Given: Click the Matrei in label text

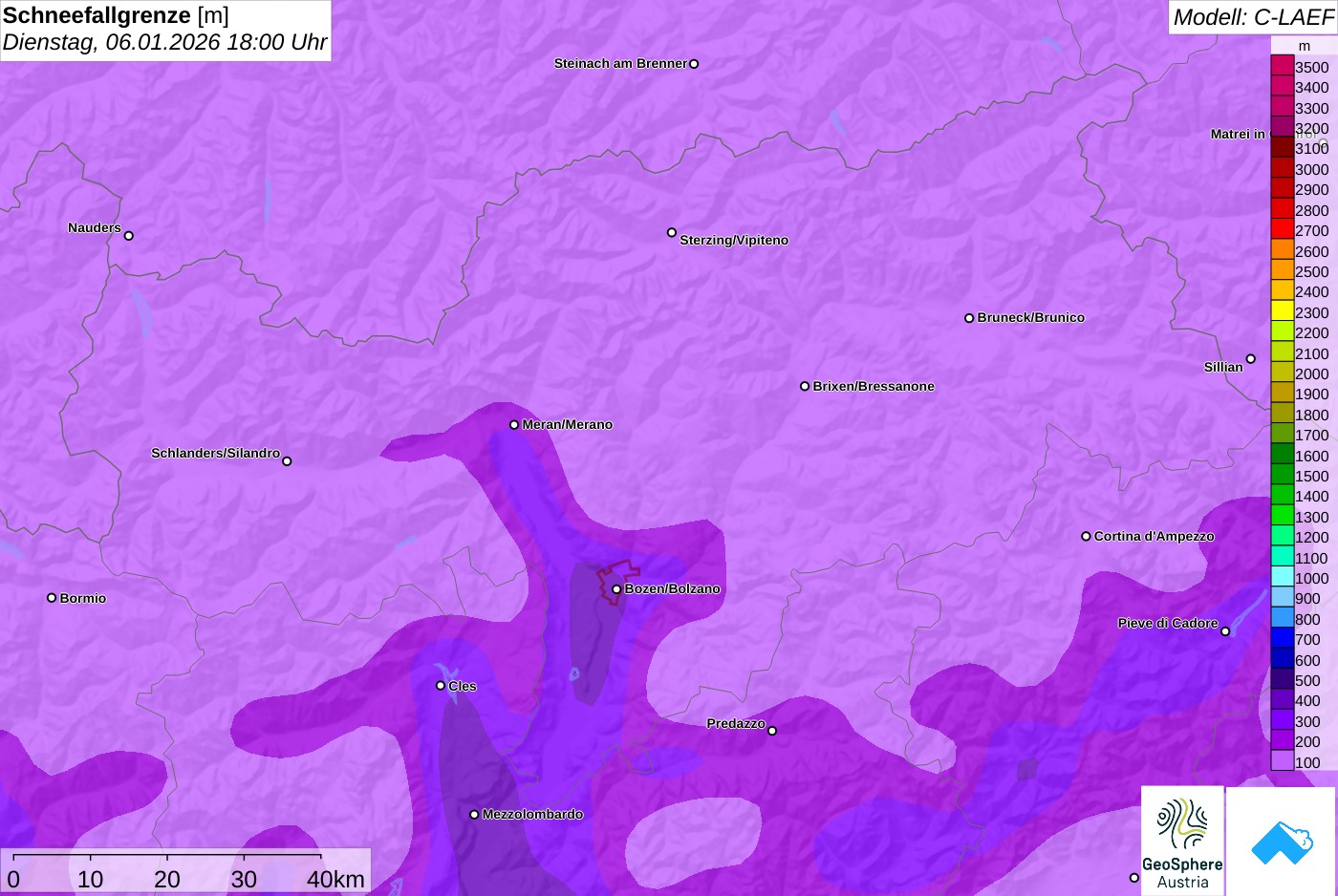Looking at the screenshot, I should 1238,134.
